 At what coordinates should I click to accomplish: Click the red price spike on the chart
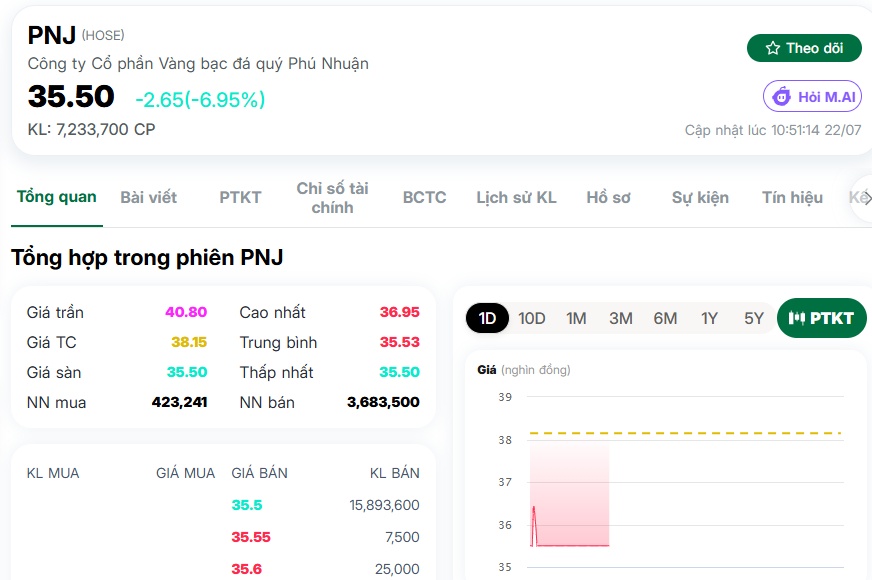pyautogui.click(x=534, y=526)
